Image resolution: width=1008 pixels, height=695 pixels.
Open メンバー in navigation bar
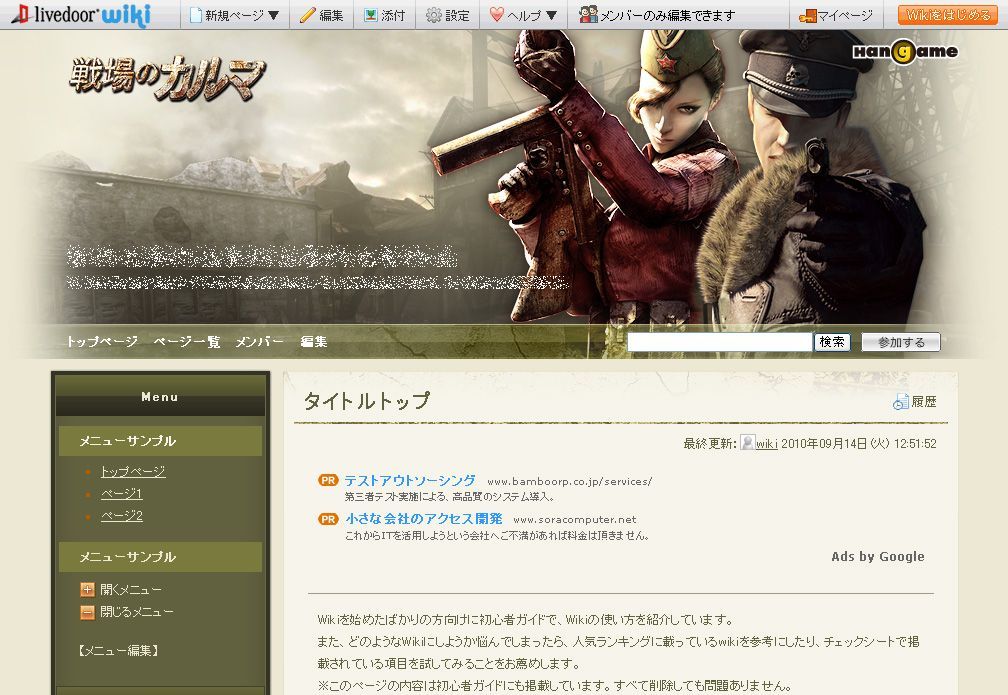coord(259,341)
